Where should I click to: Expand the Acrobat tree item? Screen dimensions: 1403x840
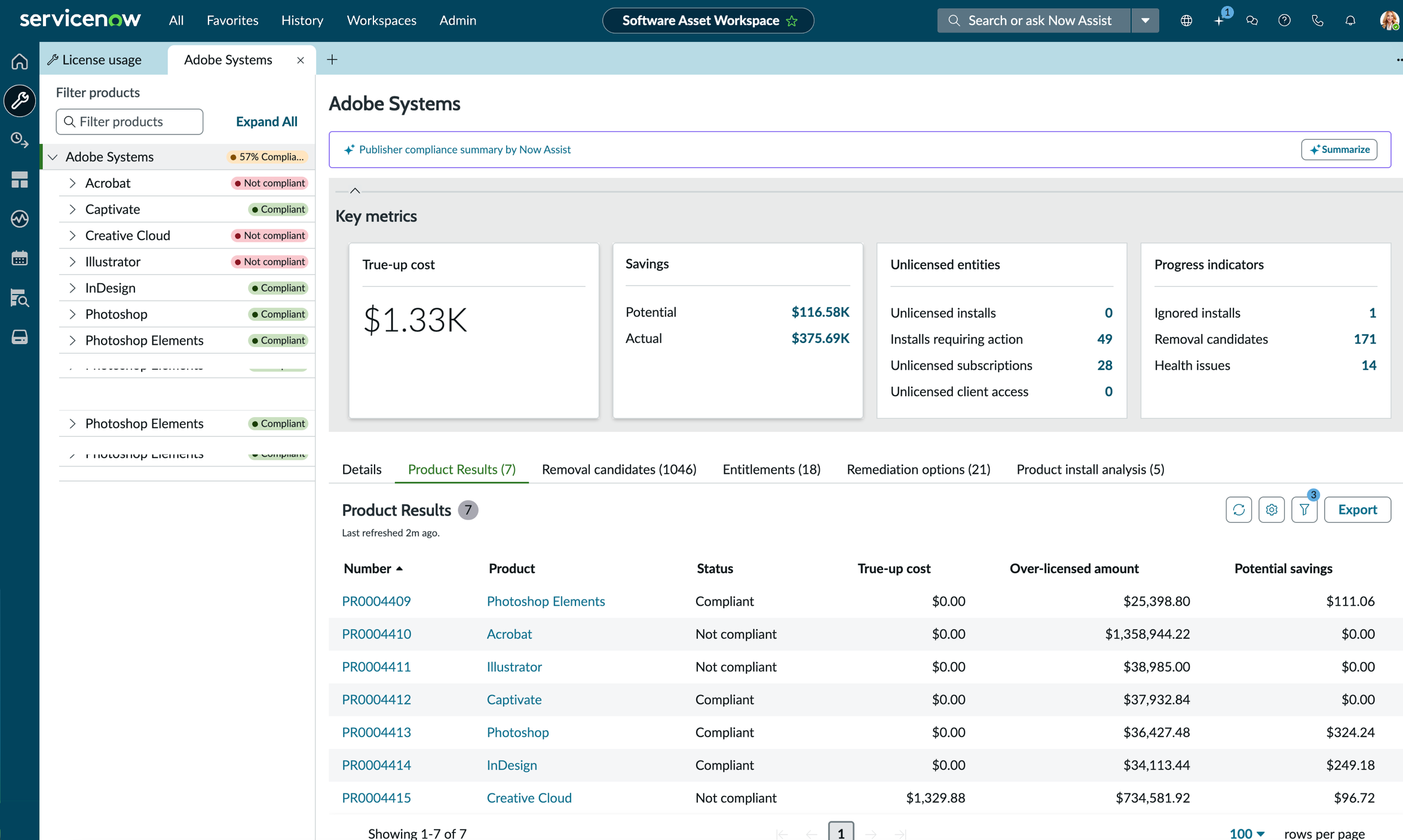(72, 183)
